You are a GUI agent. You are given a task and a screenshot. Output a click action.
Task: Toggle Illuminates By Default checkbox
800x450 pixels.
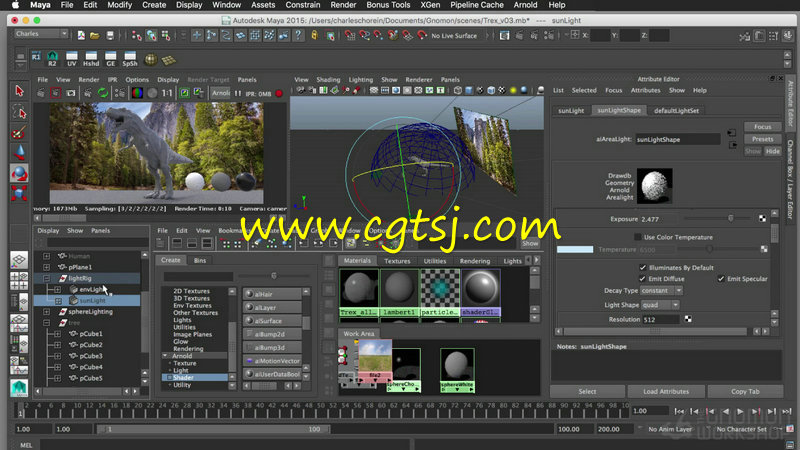point(643,267)
